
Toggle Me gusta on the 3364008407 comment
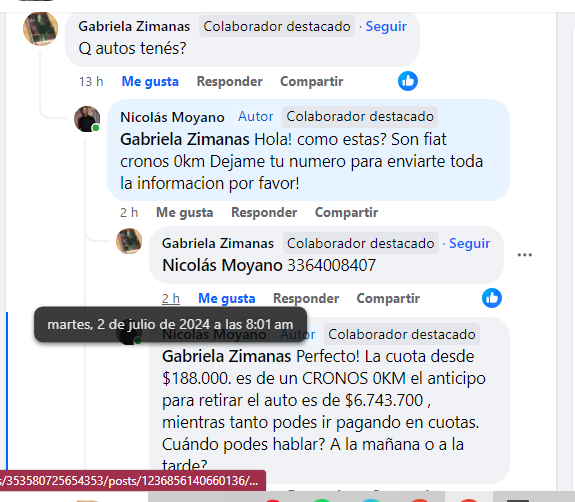pos(227,298)
